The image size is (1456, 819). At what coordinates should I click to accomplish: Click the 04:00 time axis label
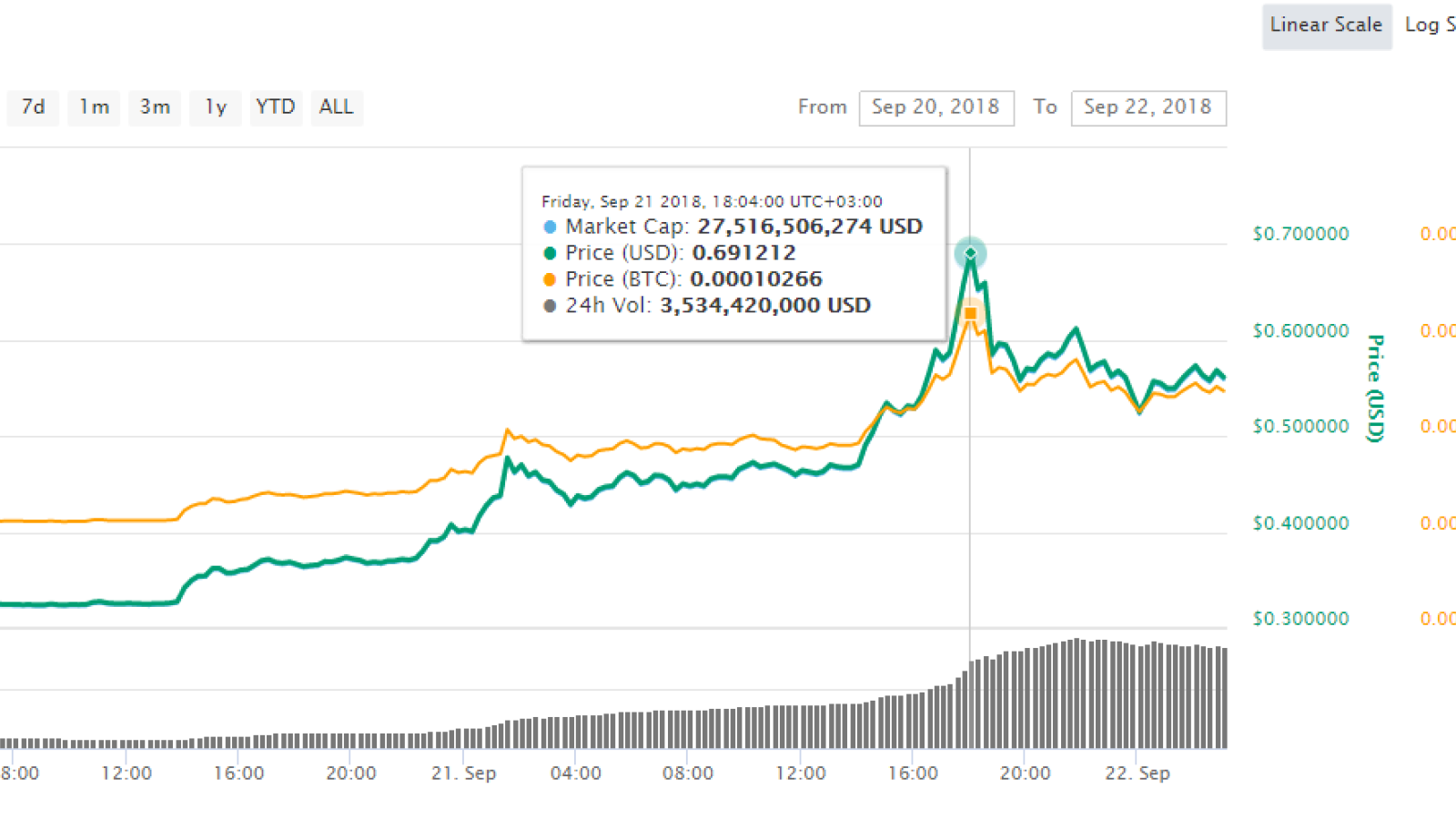point(576,773)
